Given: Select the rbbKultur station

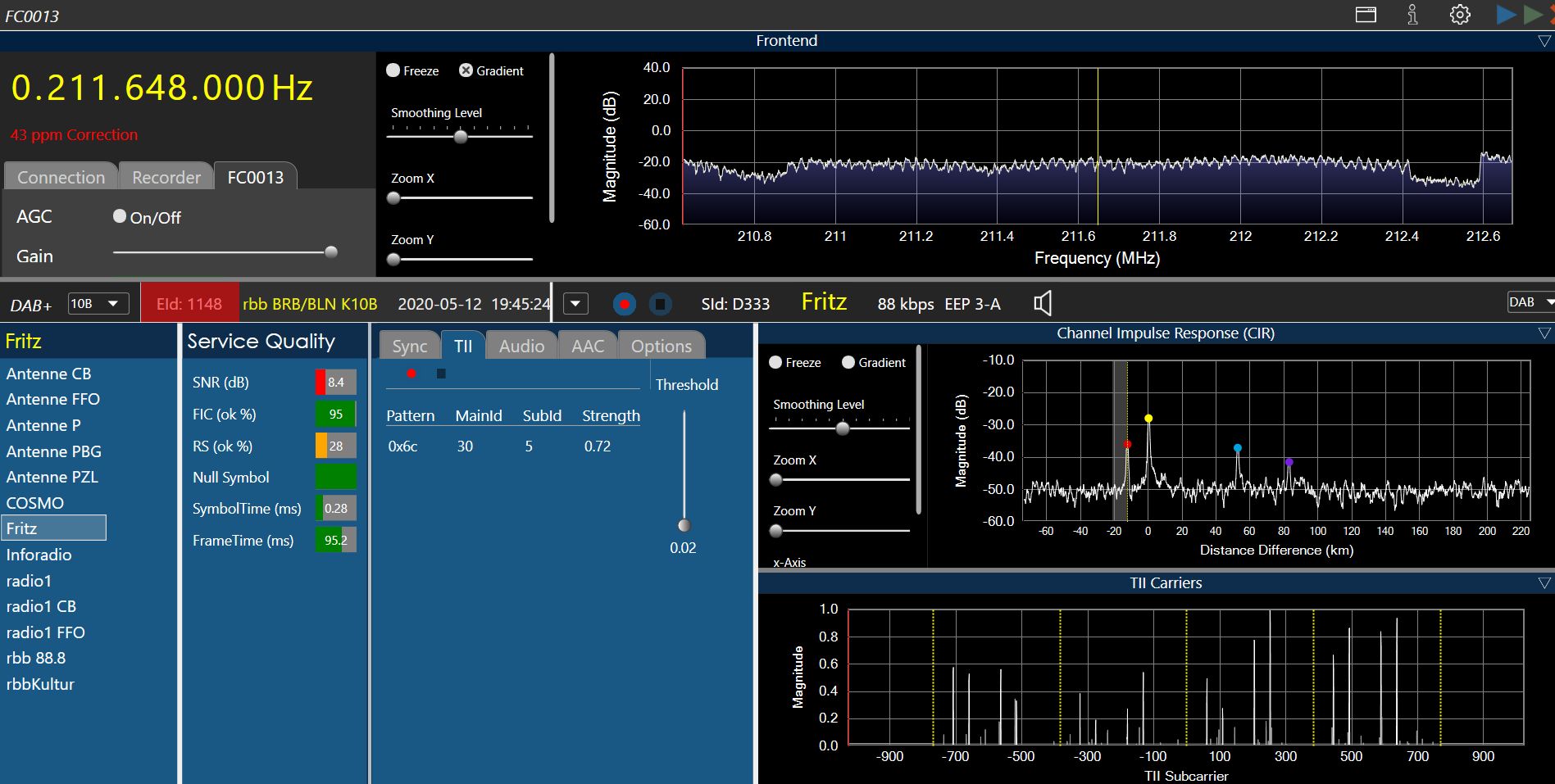Looking at the screenshot, I should pos(40,684).
